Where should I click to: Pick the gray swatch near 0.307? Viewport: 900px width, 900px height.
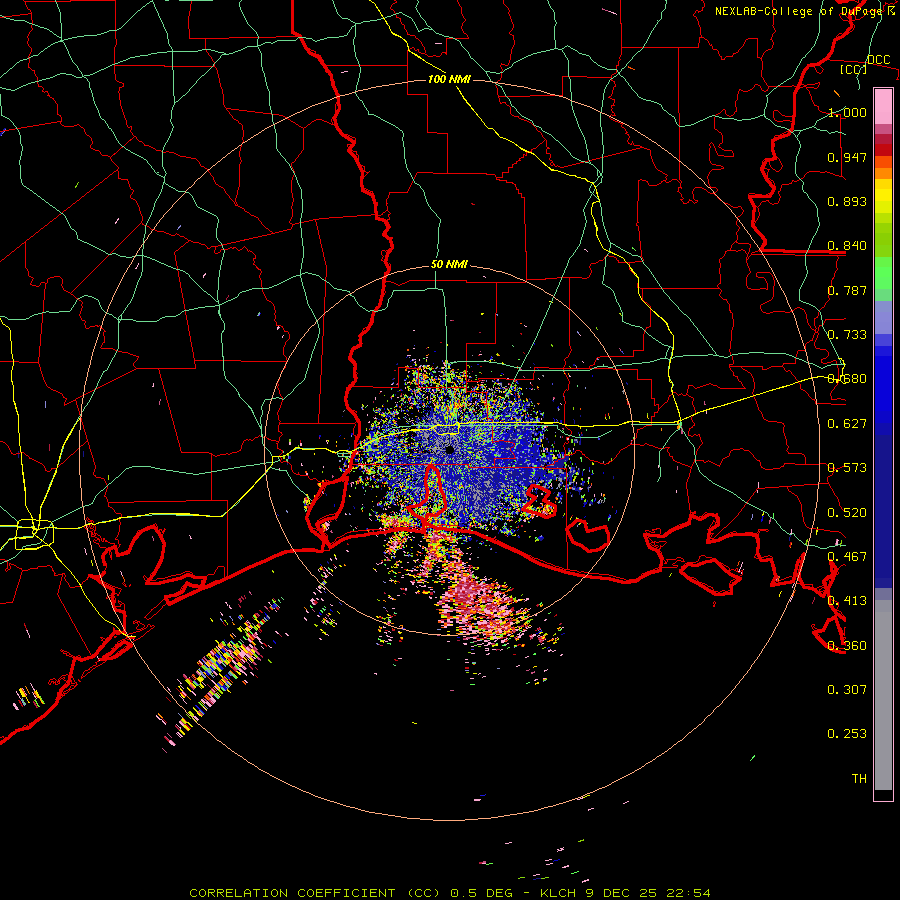(x=883, y=695)
